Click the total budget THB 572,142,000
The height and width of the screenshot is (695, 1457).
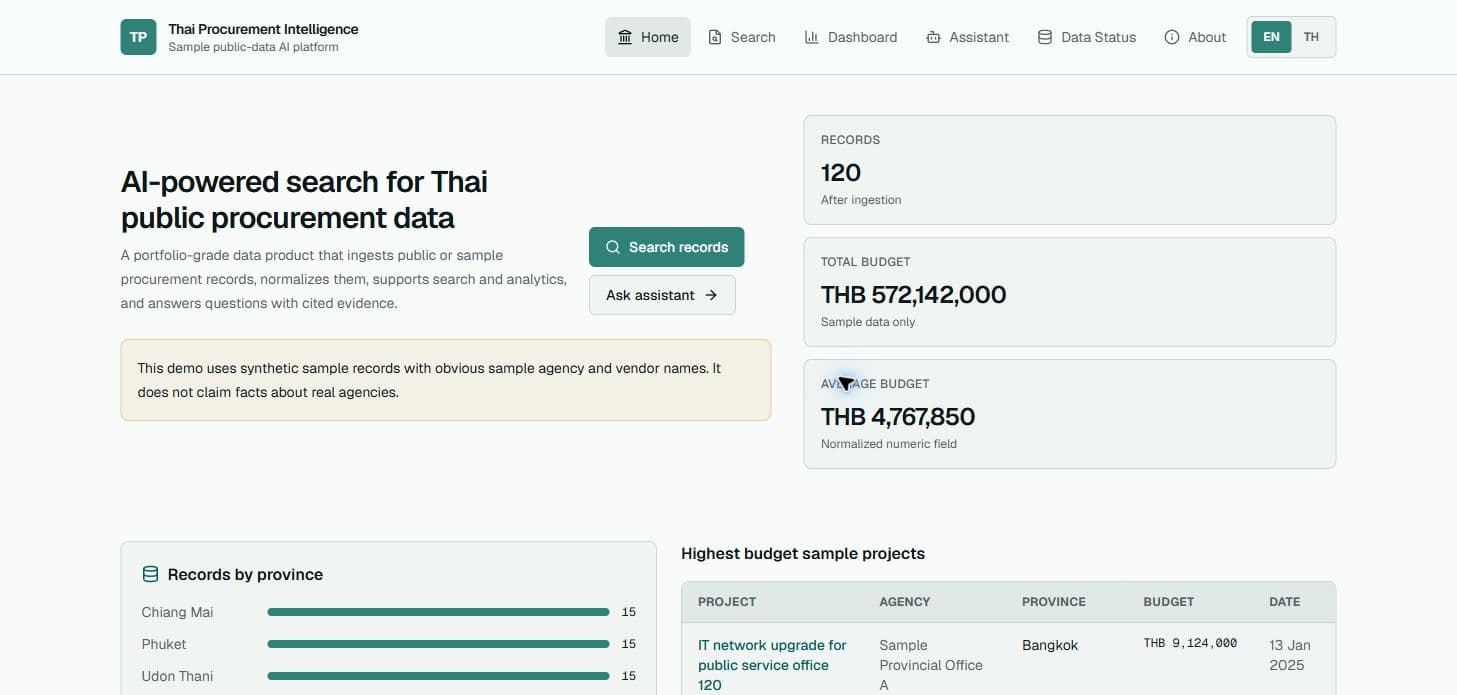(x=913, y=295)
